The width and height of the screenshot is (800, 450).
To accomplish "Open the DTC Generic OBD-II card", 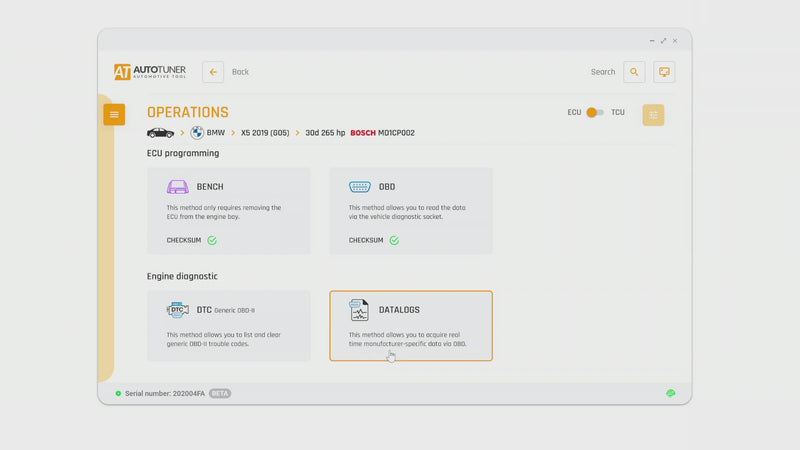I will pyautogui.click(x=228, y=325).
